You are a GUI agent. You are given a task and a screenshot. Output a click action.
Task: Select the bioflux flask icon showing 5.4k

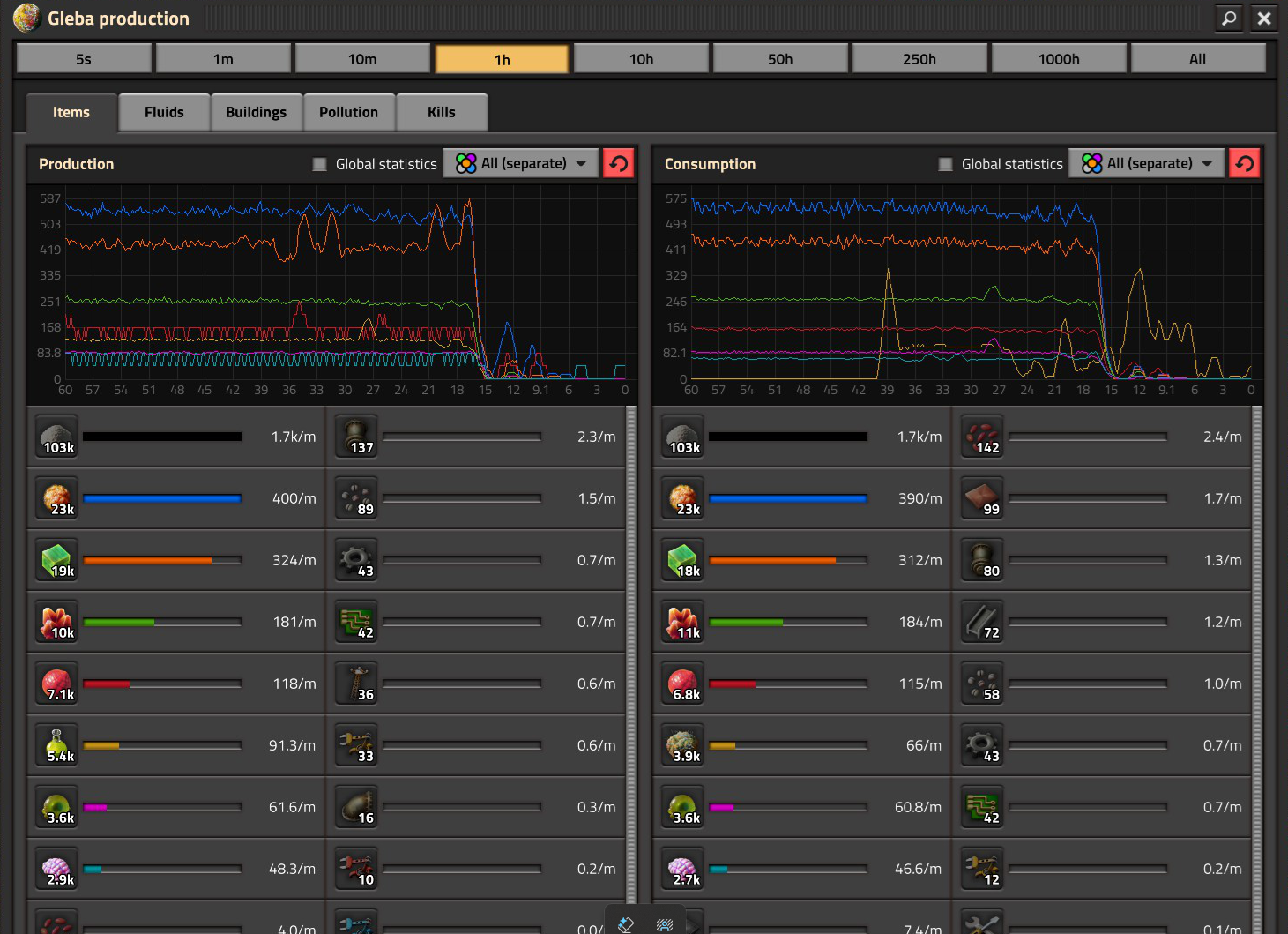[57, 745]
